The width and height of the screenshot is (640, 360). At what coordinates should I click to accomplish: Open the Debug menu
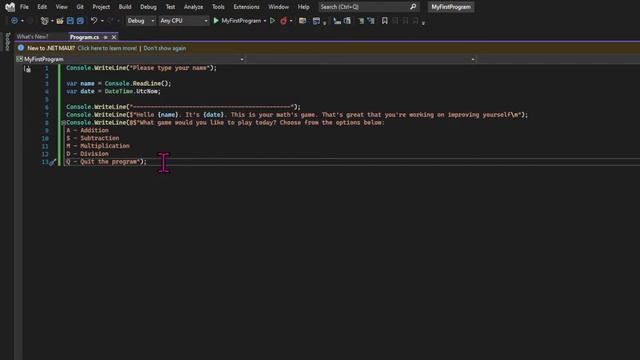(x=148, y=7)
